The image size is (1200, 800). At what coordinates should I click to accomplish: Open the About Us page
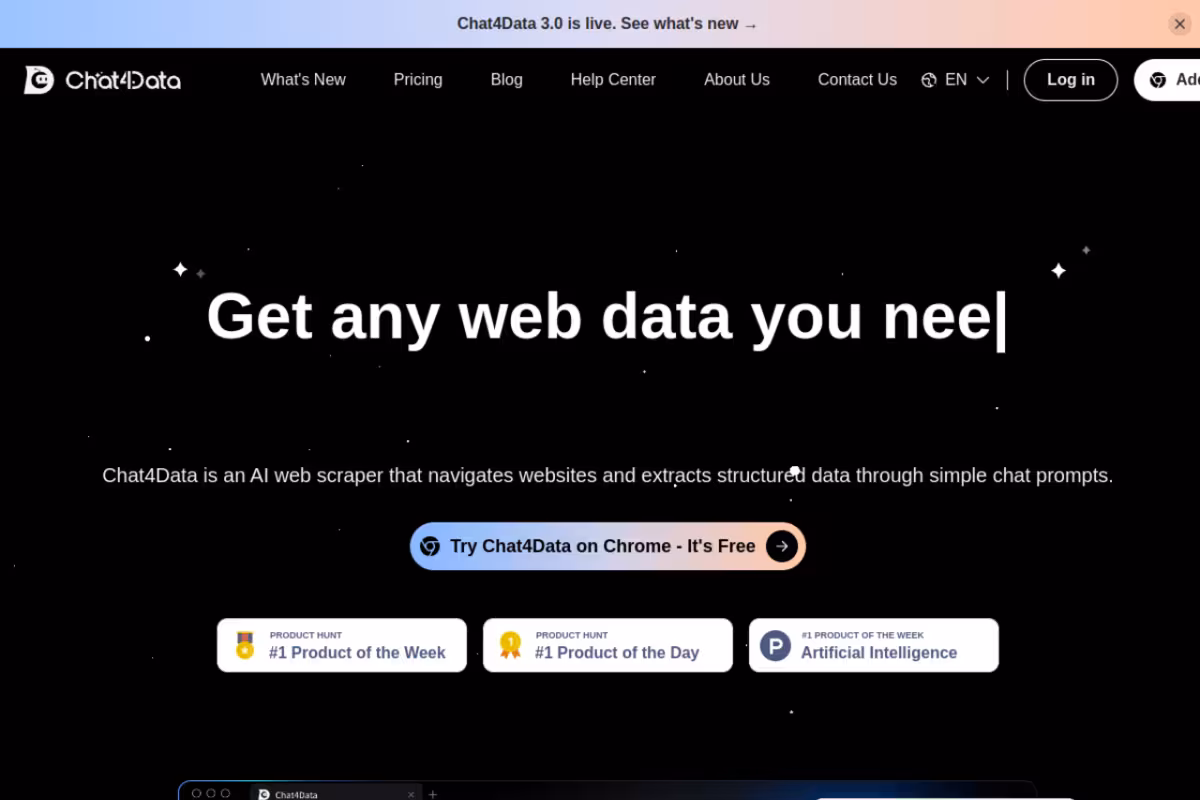(737, 80)
